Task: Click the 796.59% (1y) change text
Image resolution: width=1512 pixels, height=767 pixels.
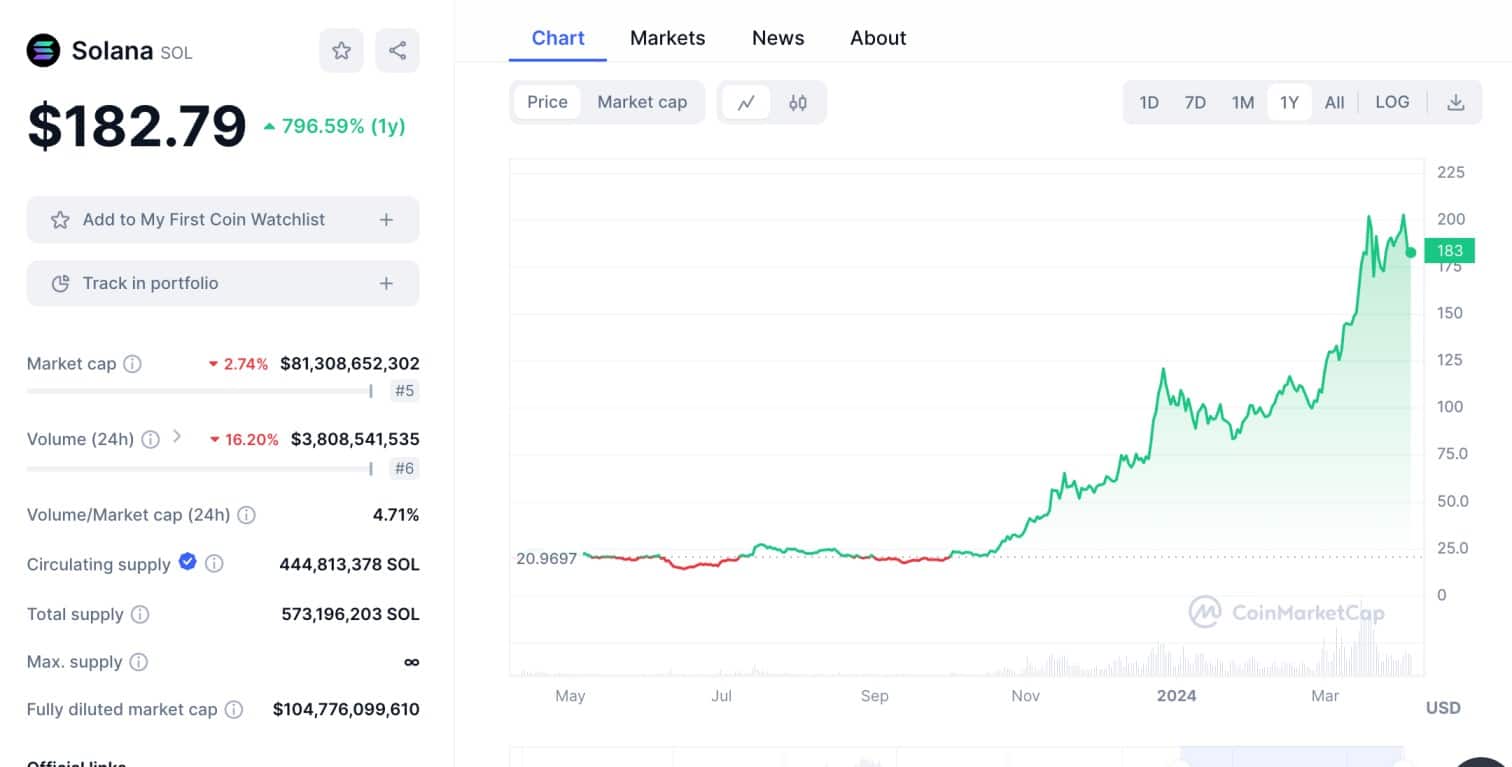Action: (334, 127)
